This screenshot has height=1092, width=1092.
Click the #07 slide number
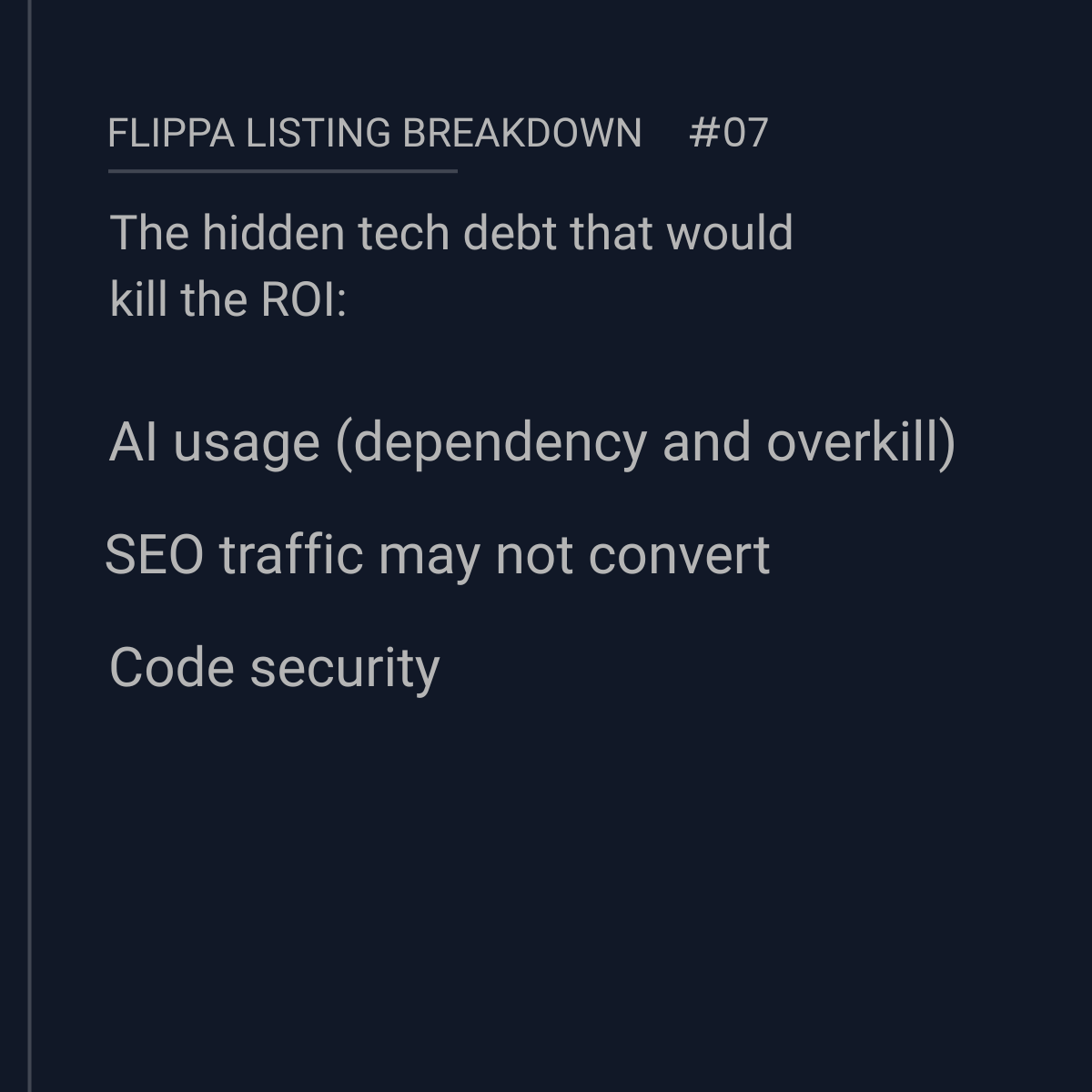point(728,133)
